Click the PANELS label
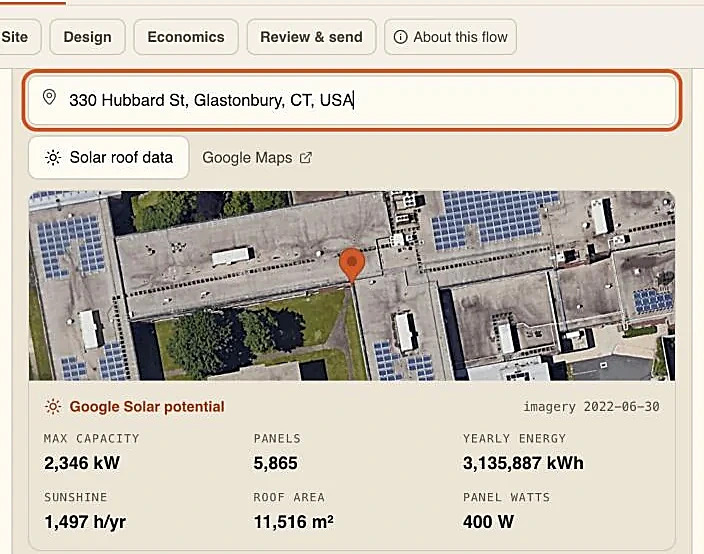 [x=277, y=438]
